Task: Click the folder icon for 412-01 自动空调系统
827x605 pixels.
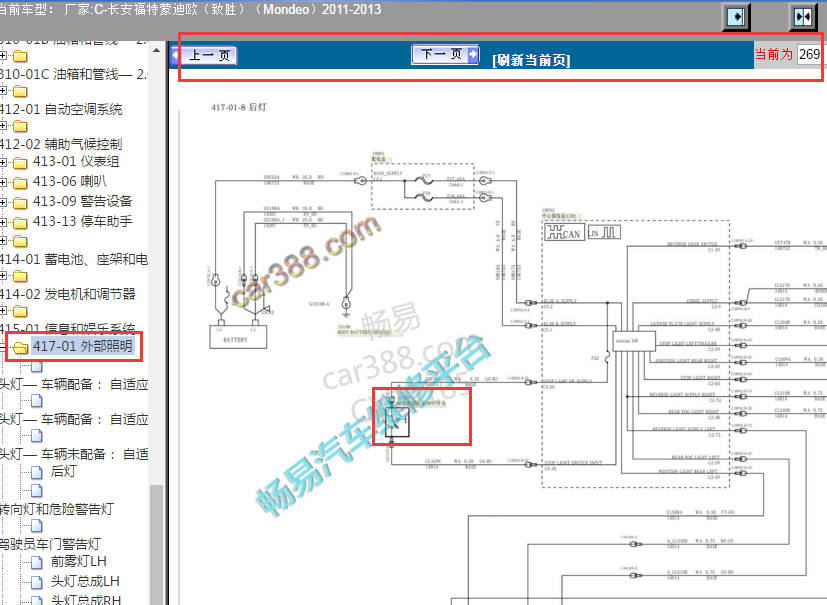Action: [20, 92]
